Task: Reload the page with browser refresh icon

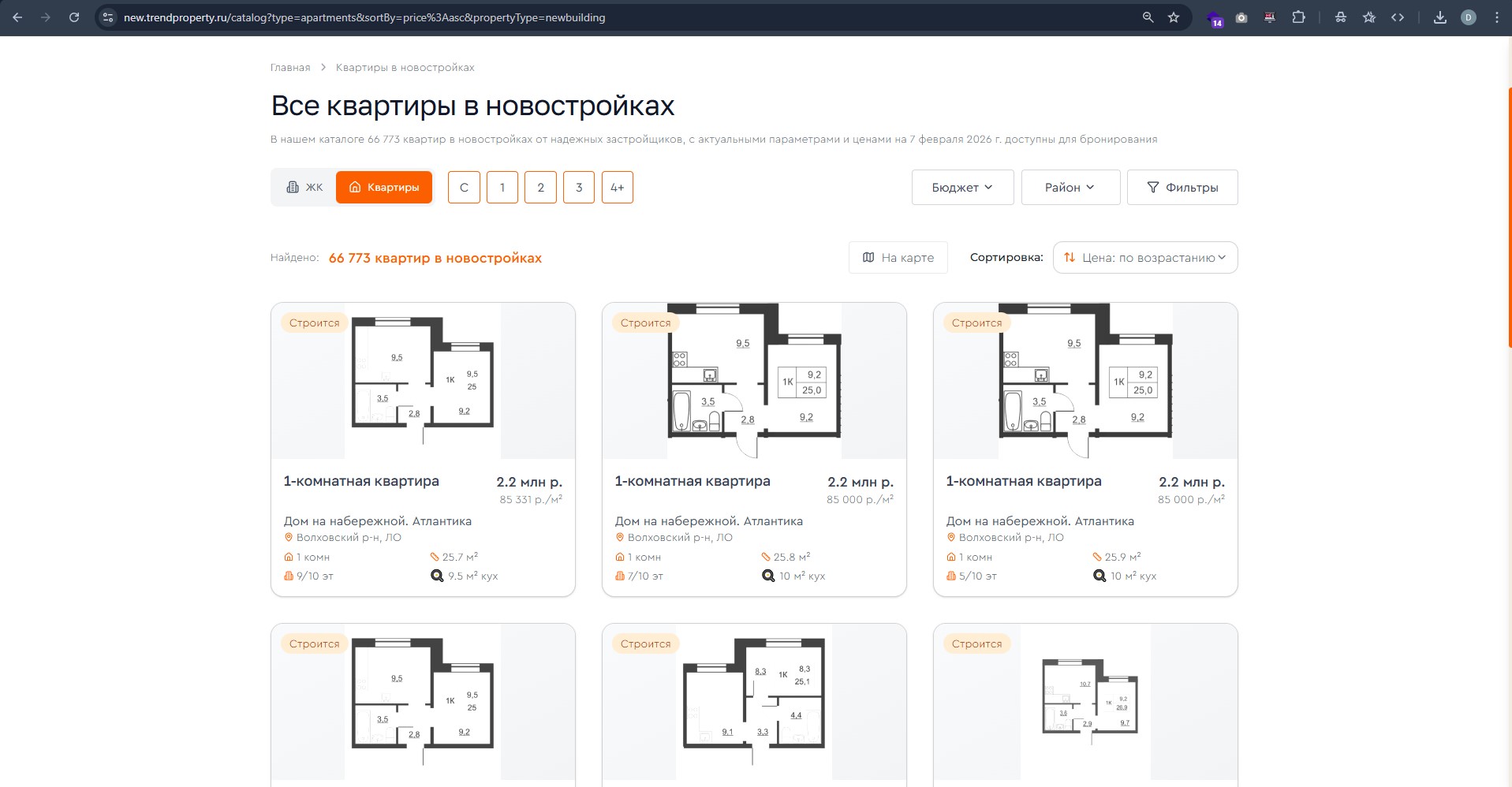Action: [x=74, y=17]
